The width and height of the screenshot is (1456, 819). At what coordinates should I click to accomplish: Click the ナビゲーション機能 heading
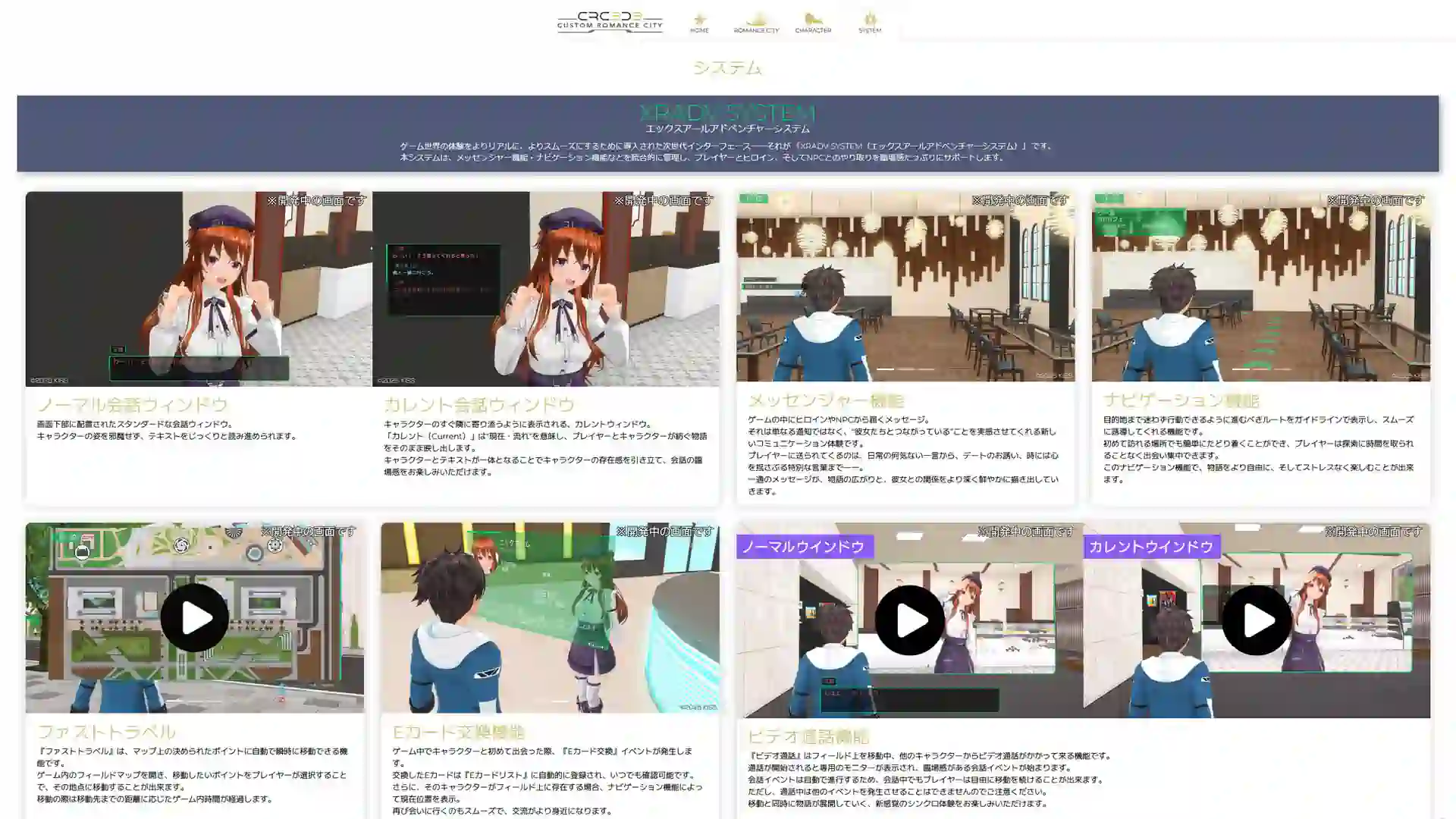pos(1181,400)
